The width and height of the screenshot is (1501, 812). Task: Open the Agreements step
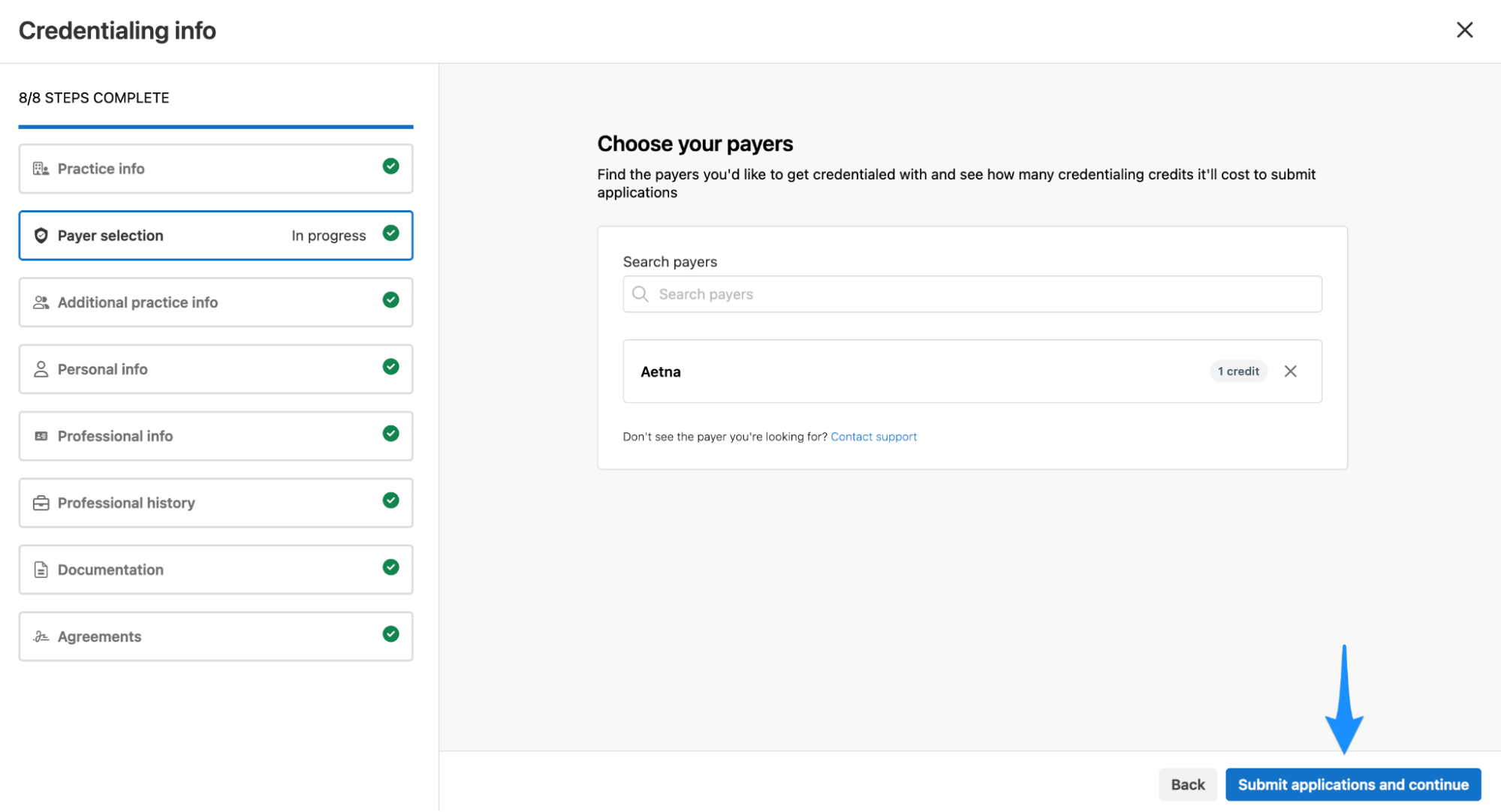(216, 636)
